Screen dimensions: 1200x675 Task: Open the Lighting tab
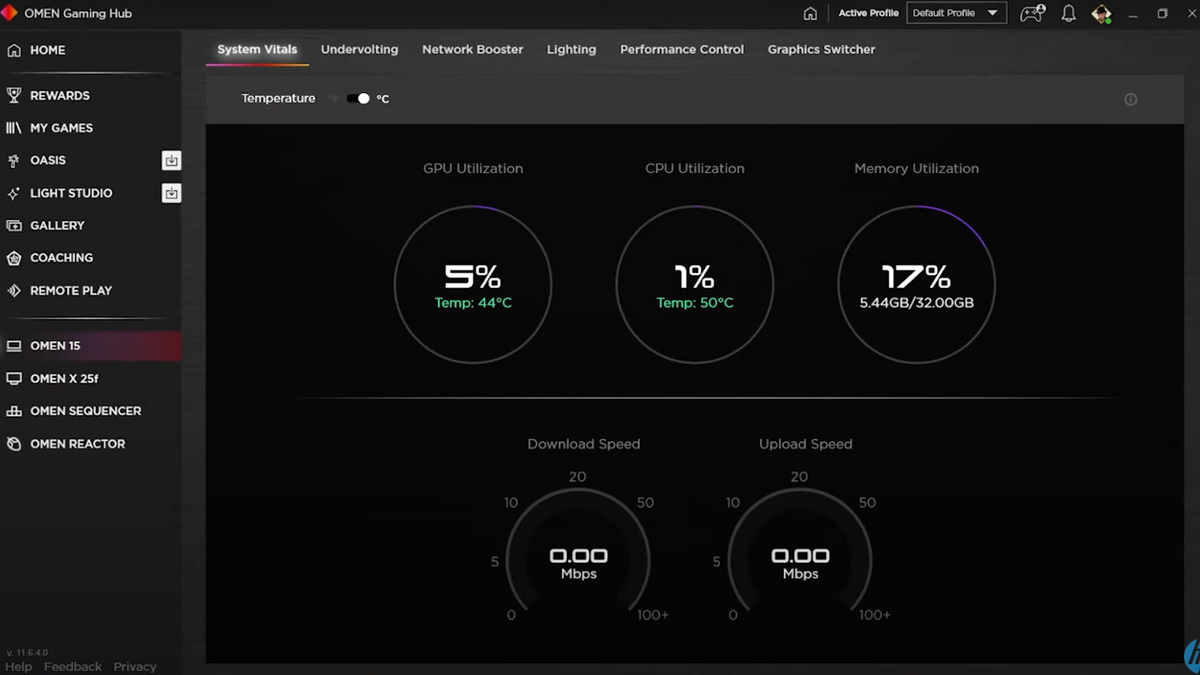[x=571, y=49]
